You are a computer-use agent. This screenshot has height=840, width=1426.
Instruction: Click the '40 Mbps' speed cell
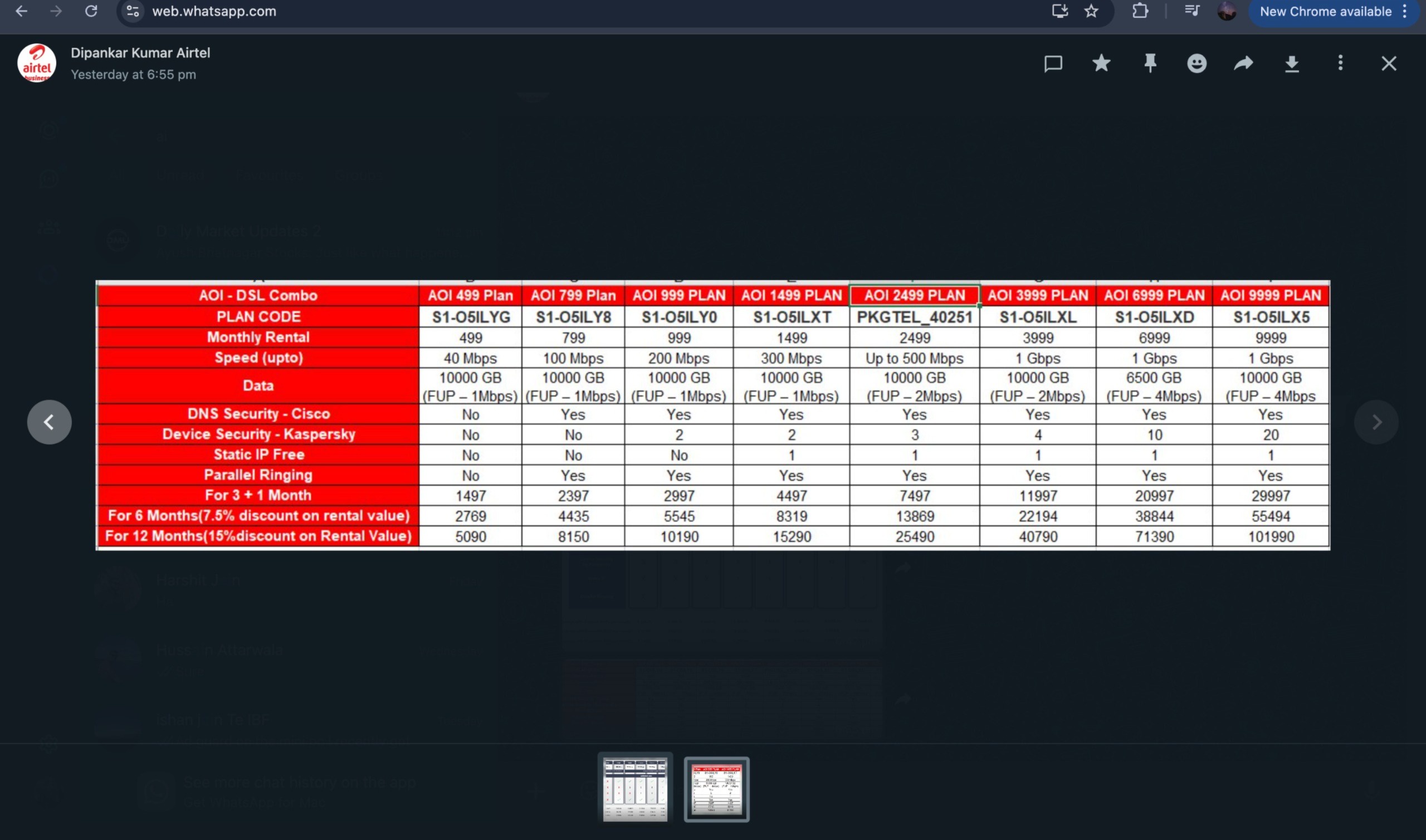tap(471, 358)
